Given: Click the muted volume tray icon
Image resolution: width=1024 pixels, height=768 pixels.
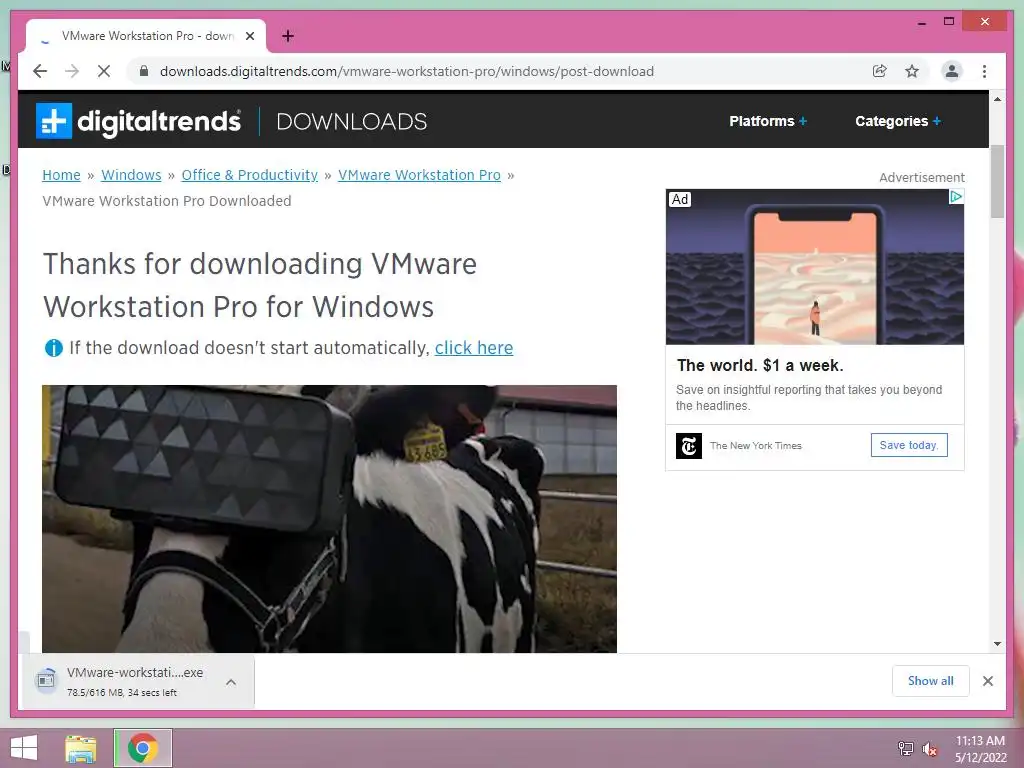Looking at the screenshot, I should pyautogui.click(x=929, y=749).
